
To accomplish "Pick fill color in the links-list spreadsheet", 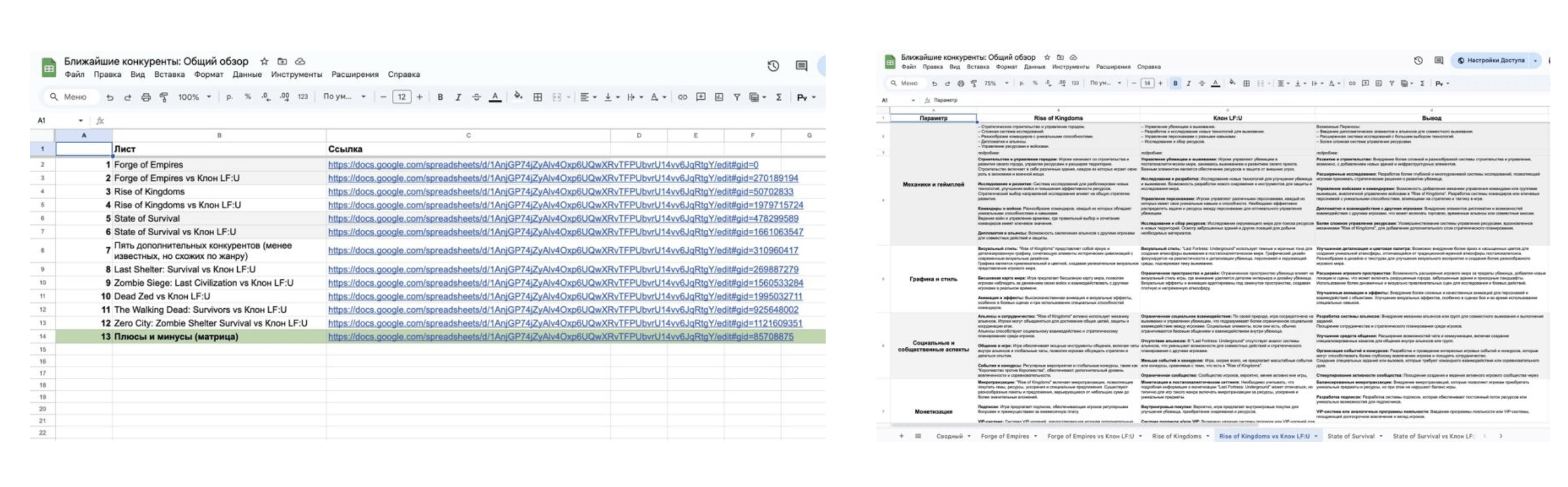I will tap(518, 97).
